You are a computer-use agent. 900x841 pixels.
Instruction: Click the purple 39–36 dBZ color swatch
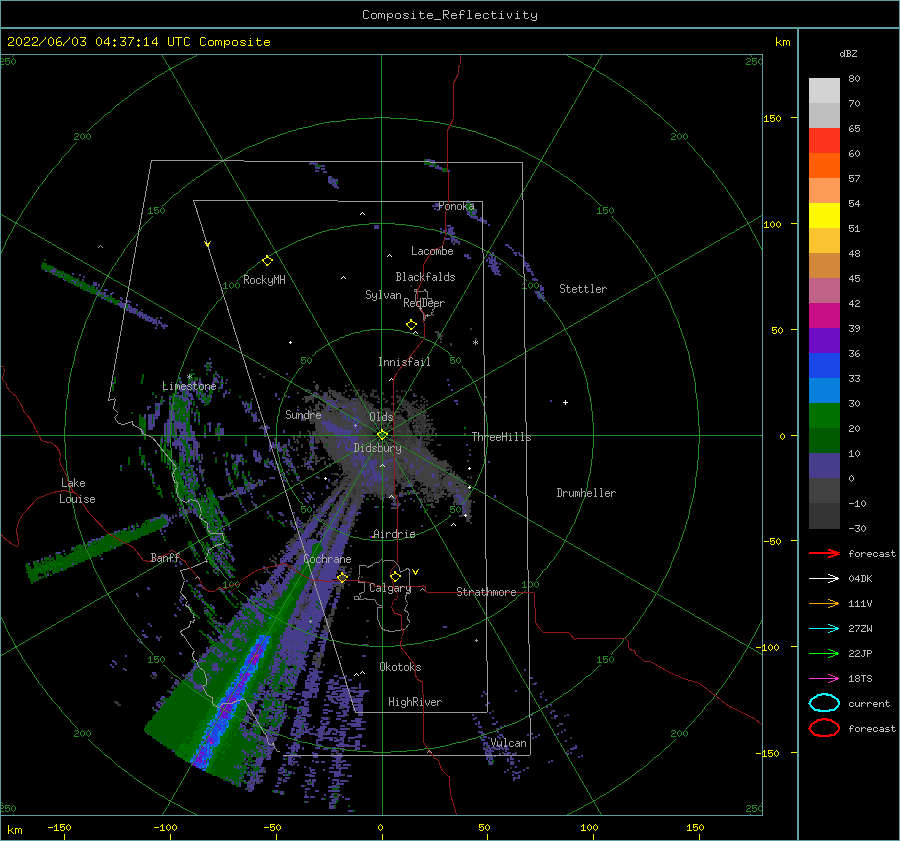tap(824, 341)
